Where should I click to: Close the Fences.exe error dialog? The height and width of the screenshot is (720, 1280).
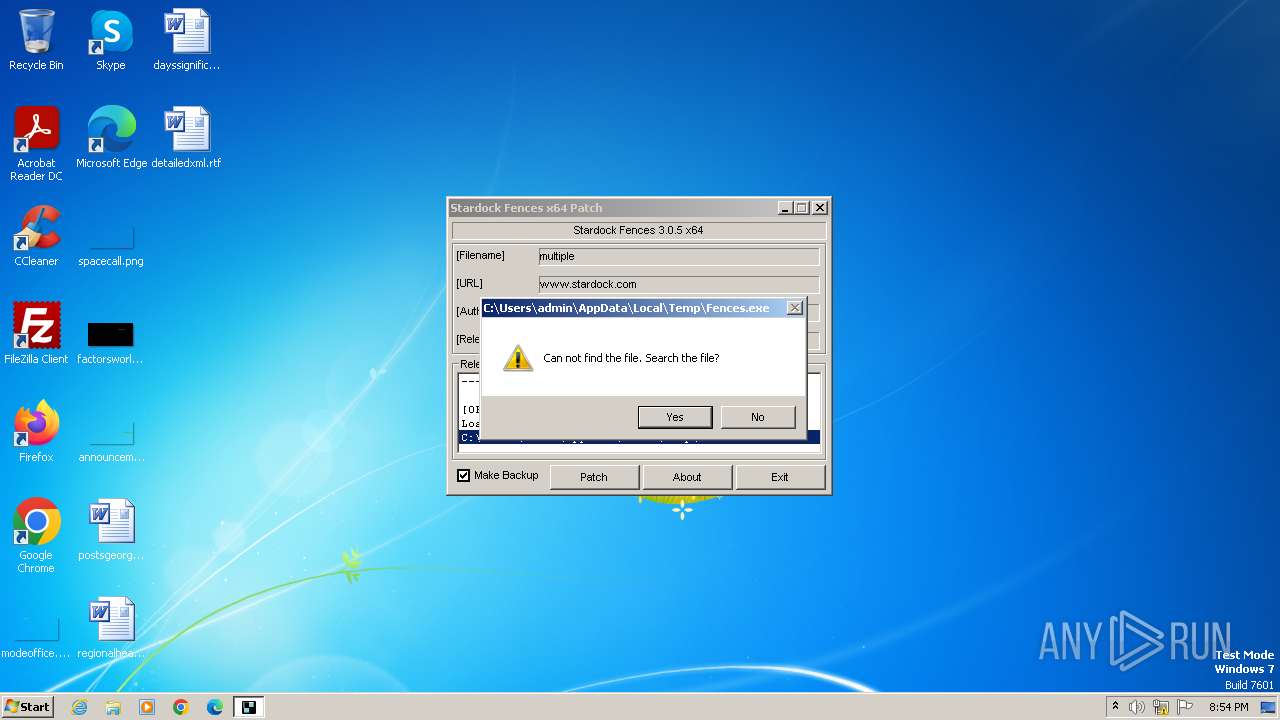point(794,308)
